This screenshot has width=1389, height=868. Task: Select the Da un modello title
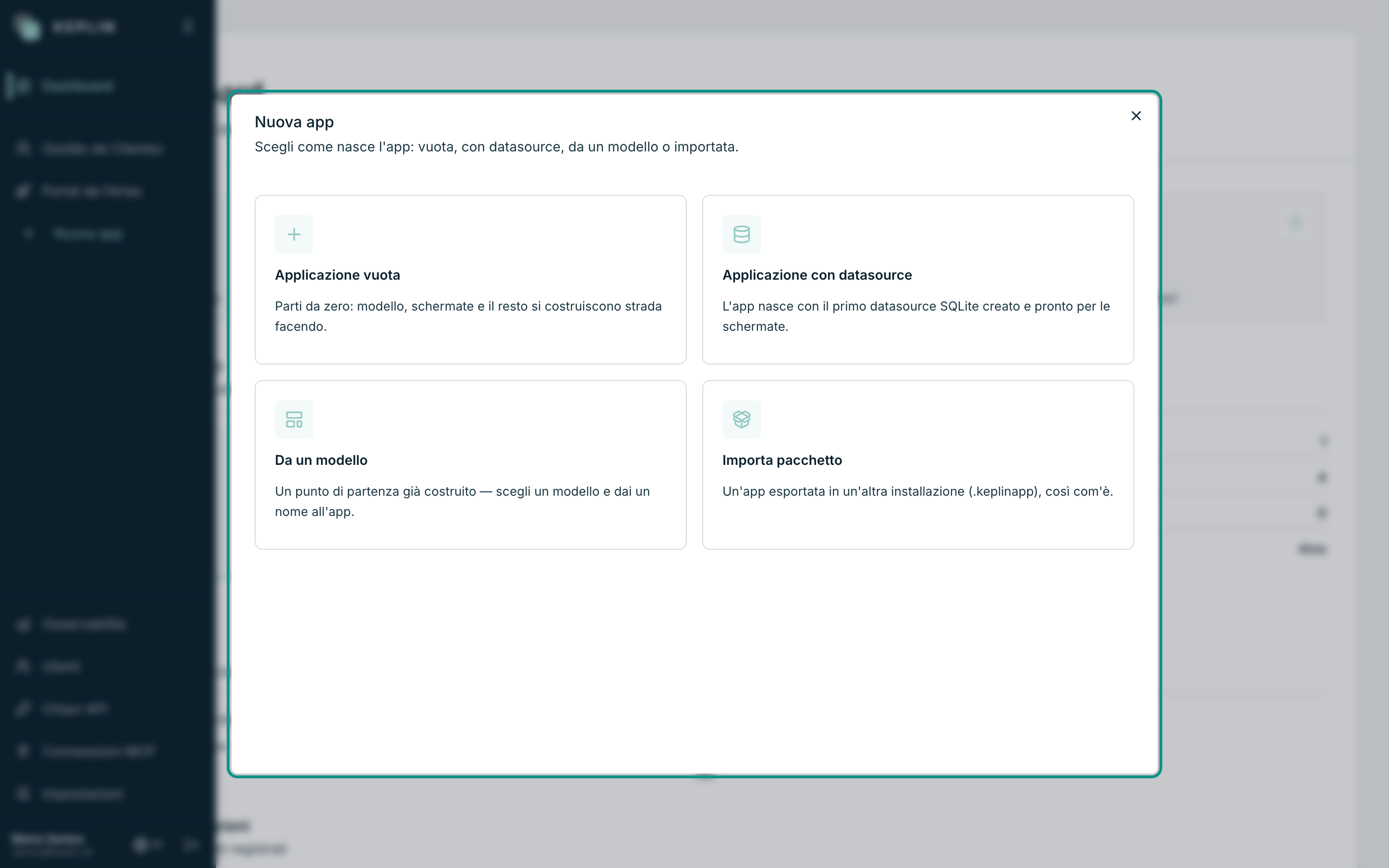click(x=321, y=461)
